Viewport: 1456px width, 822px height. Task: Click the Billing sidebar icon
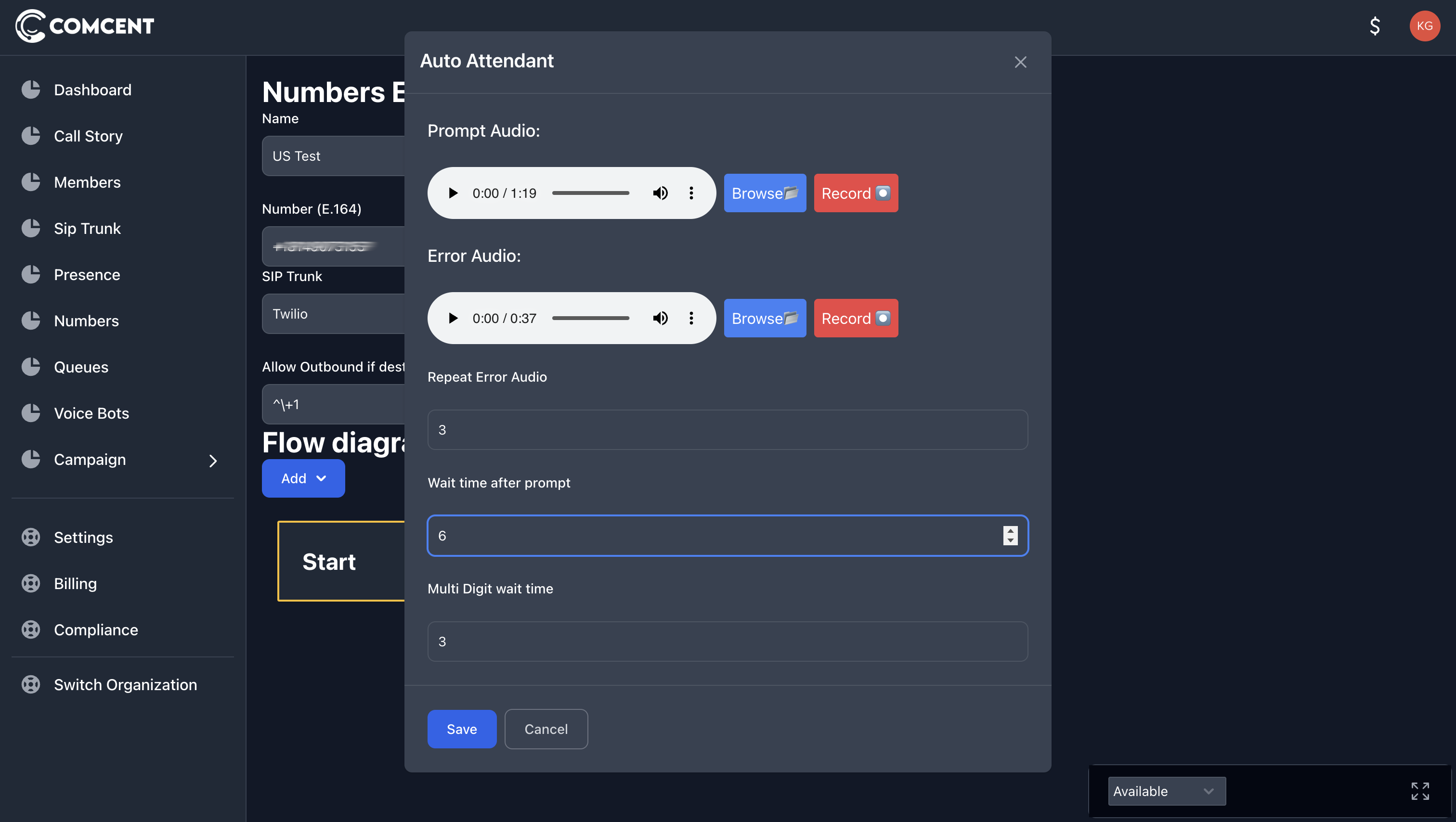(31, 583)
